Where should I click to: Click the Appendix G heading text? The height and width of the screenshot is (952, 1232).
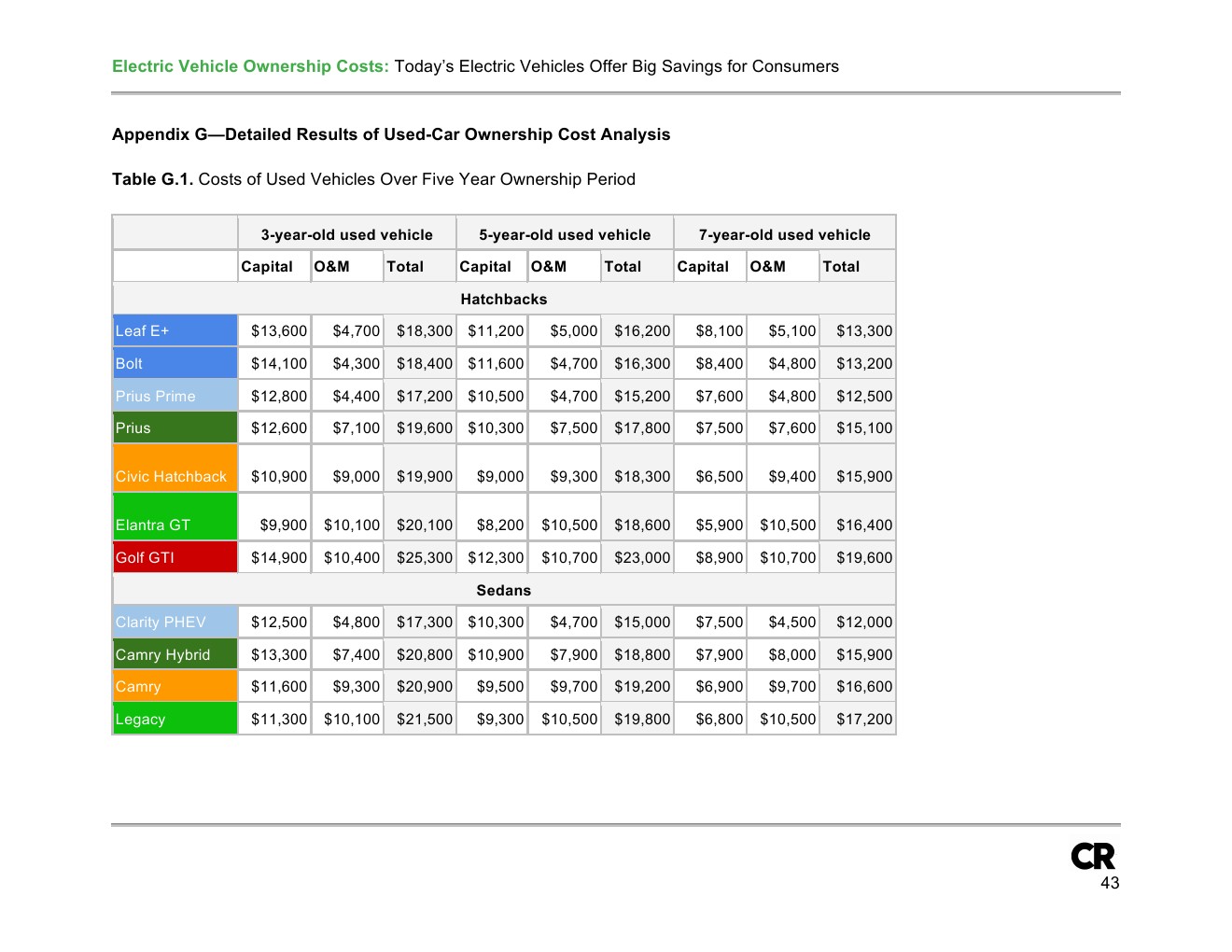[391, 134]
